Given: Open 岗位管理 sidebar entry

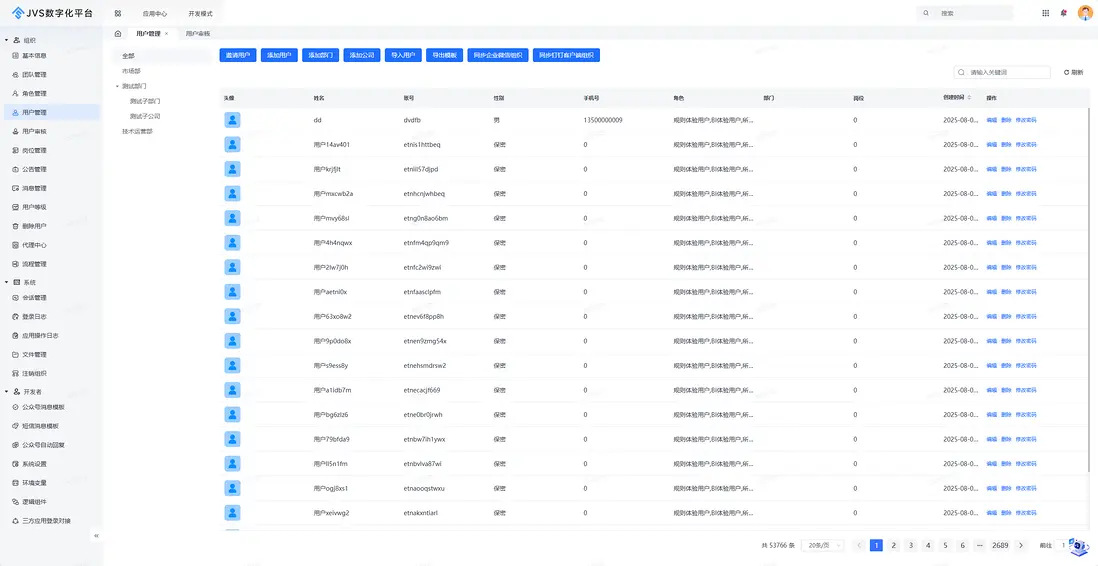Looking at the screenshot, I should tap(34, 150).
